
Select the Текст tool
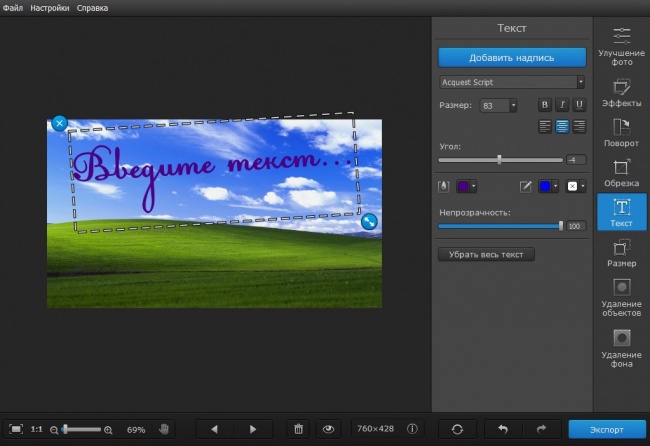(621, 212)
